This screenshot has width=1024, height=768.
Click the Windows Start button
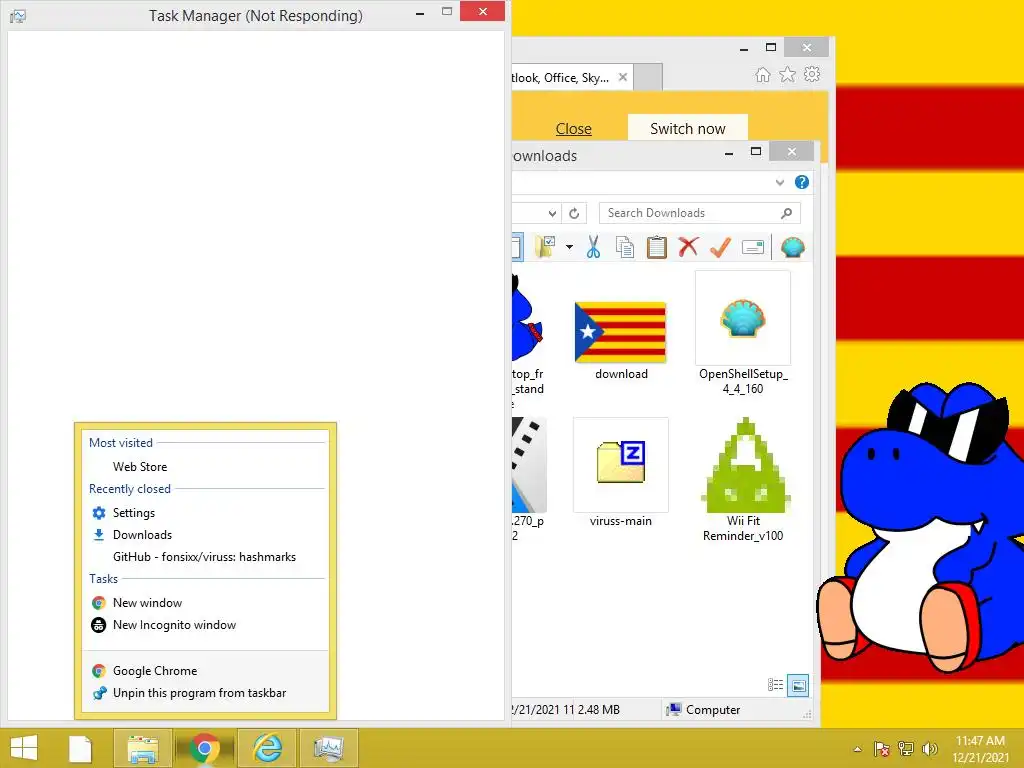[x=24, y=748]
